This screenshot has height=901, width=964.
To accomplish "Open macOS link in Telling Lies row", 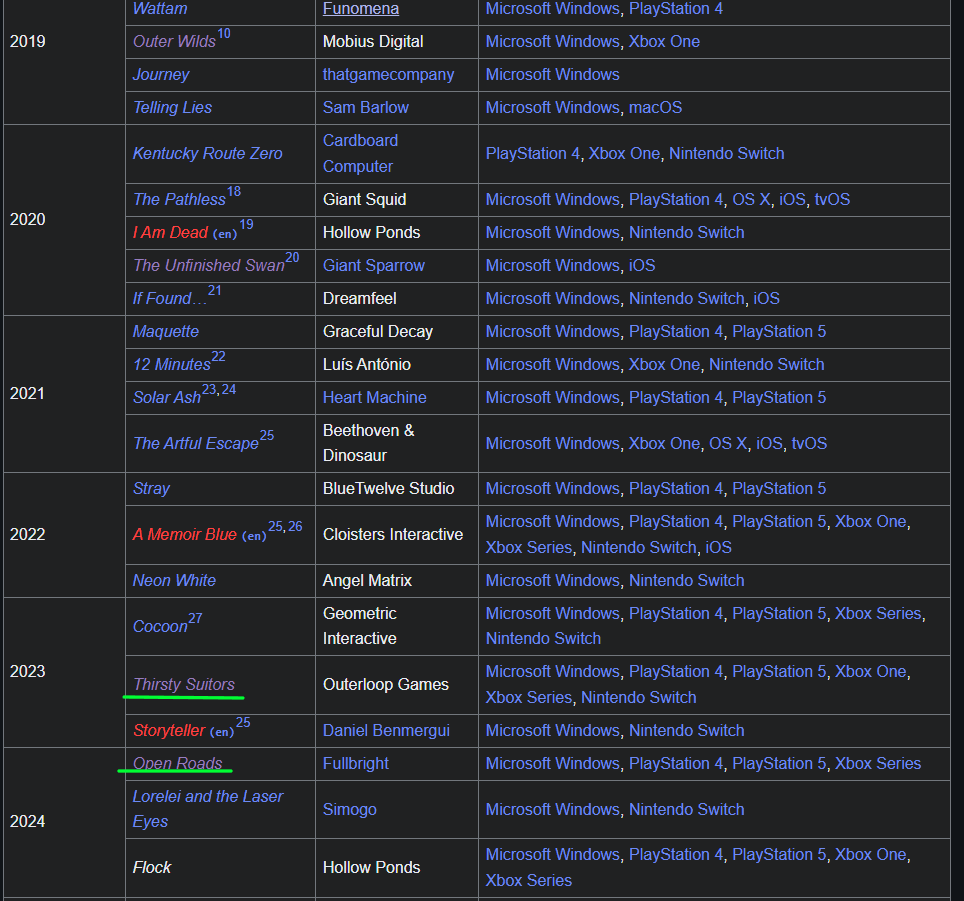I will point(655,108).
